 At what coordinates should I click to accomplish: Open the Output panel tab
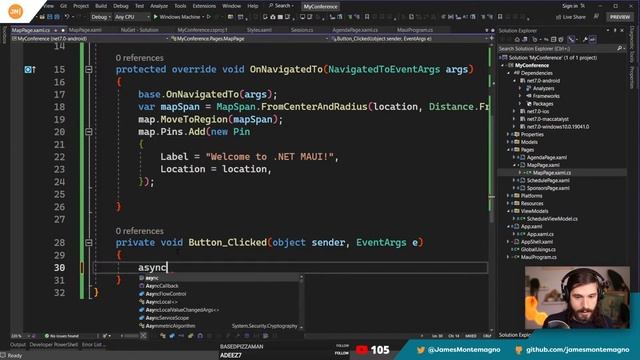18,345
